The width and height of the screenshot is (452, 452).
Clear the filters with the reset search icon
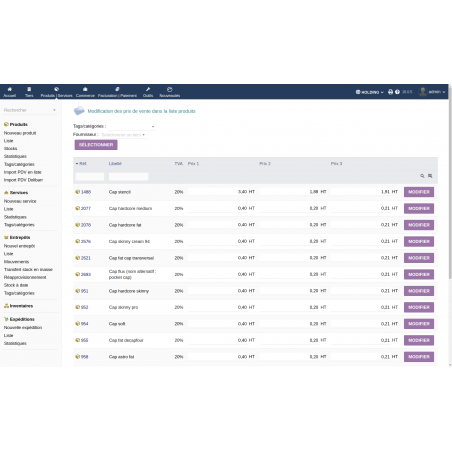(430, 176)
